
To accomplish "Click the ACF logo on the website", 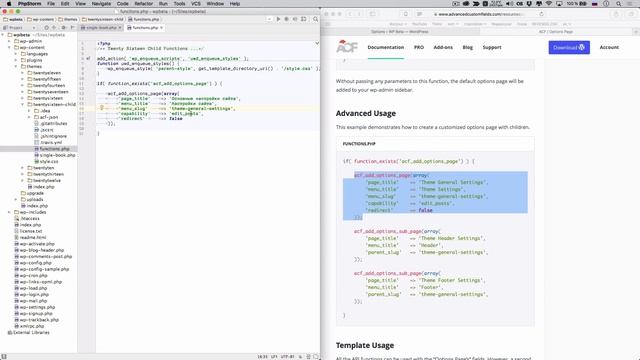I will (x=347, y=47).
